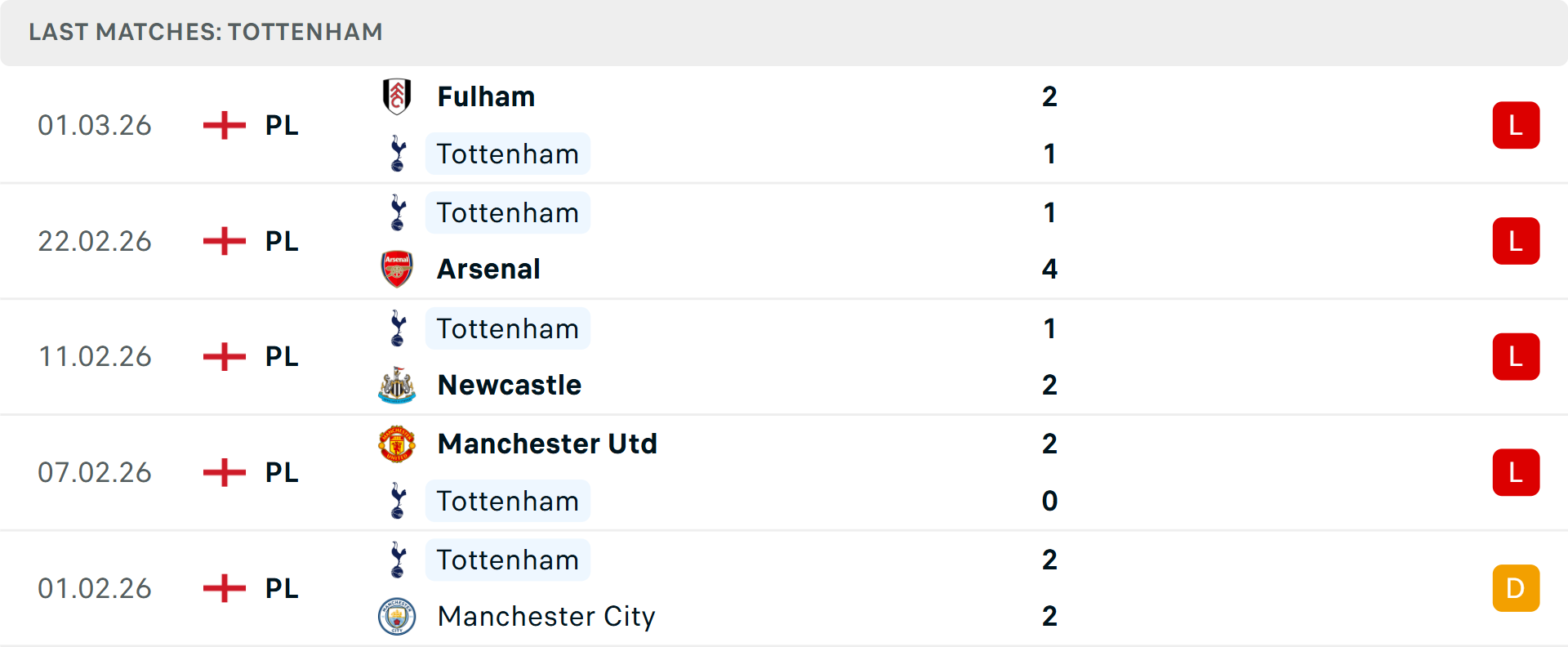
Task: Open the Manchester Utd badge icon
Action: 398,444
